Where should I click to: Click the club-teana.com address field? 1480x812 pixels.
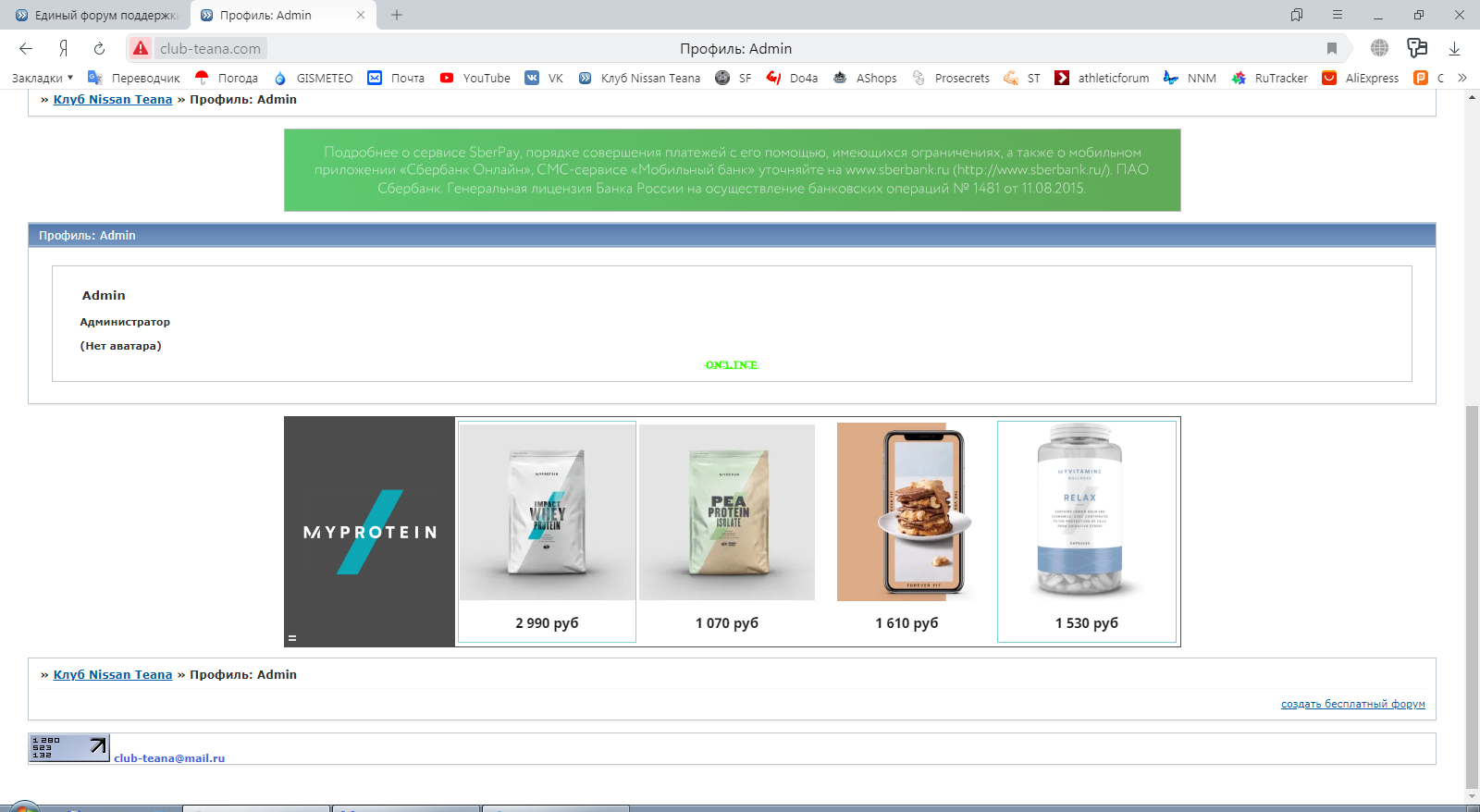coord(210,48)
